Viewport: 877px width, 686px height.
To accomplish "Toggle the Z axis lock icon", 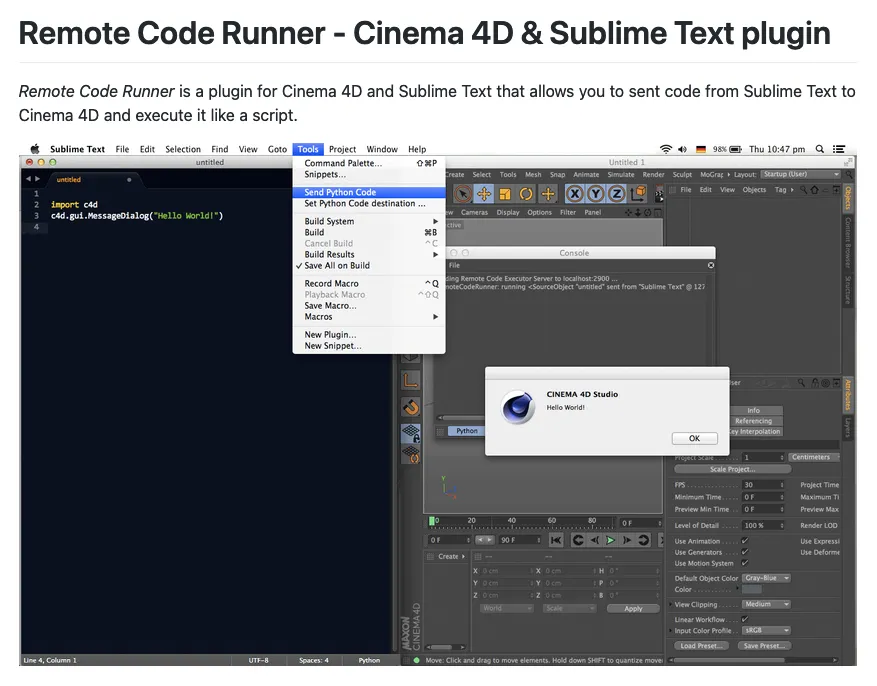I will coord(616,194).
